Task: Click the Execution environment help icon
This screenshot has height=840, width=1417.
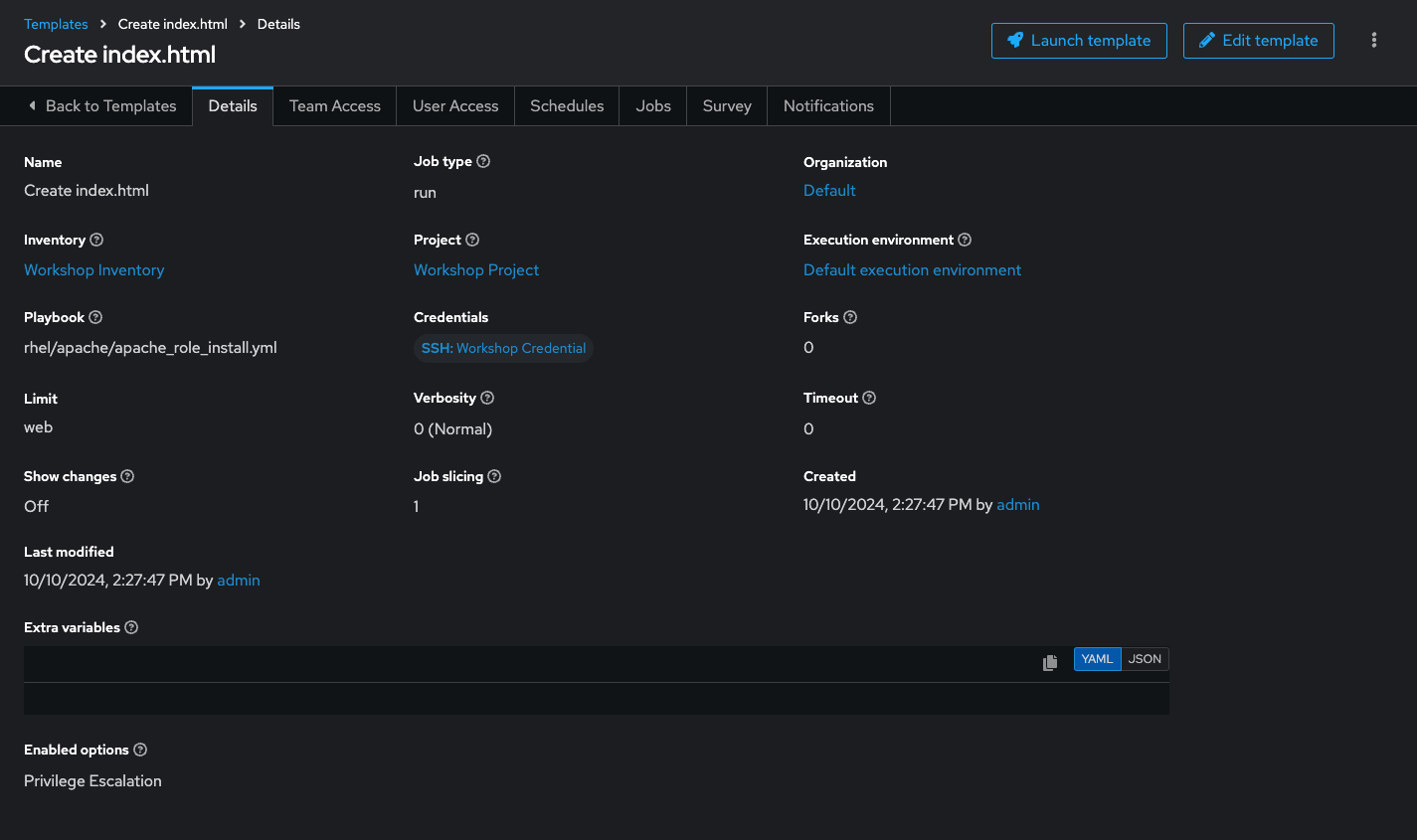Action: (965, 240)
